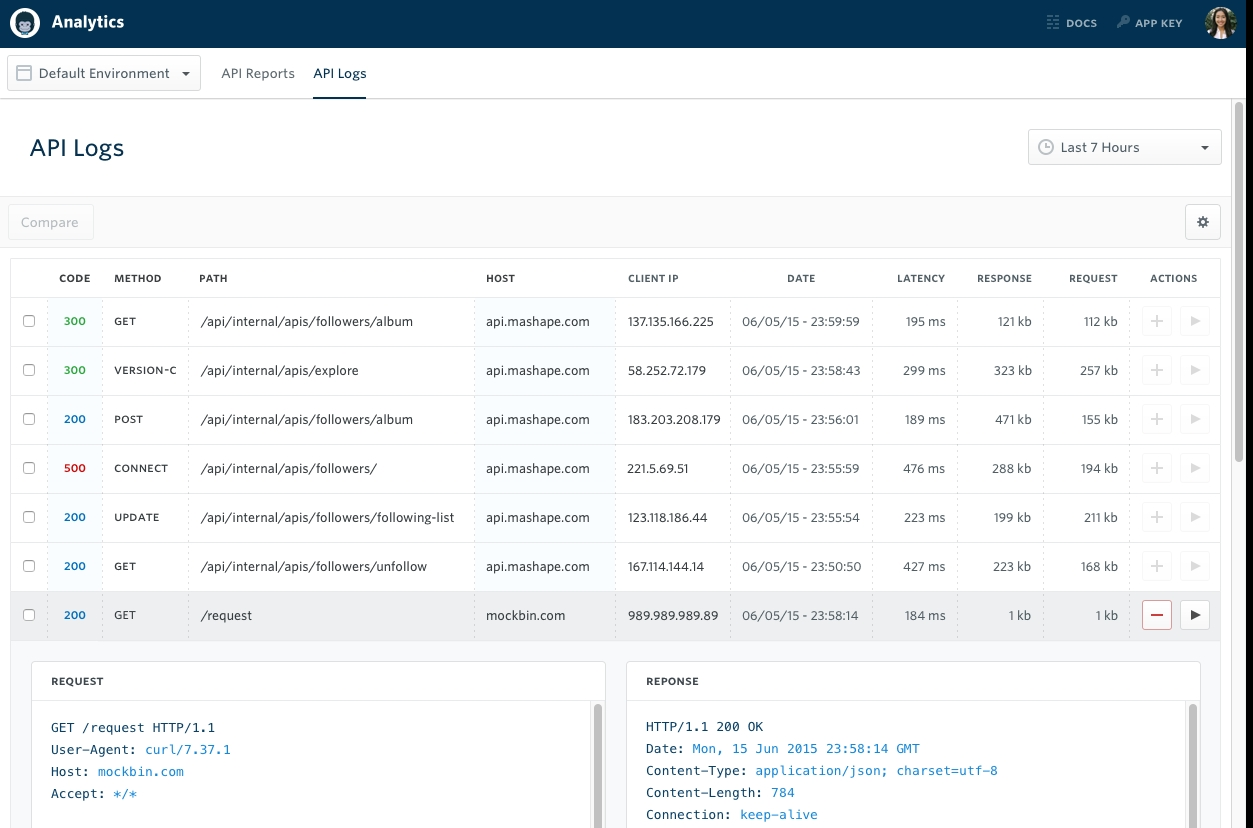The height and width of the screenshot is (828, 1253).
Task: Check the box for followers/album GET row
Action: [29, 321]
